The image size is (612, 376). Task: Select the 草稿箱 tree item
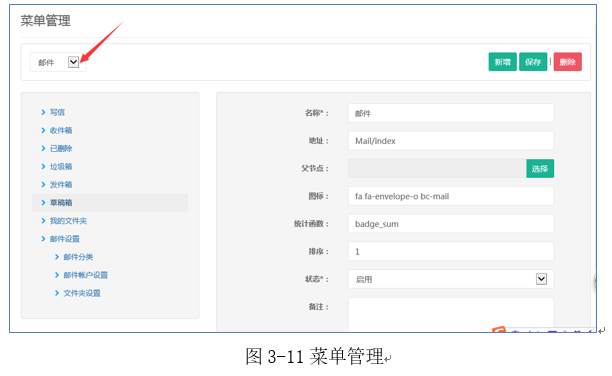click(61, 203)
